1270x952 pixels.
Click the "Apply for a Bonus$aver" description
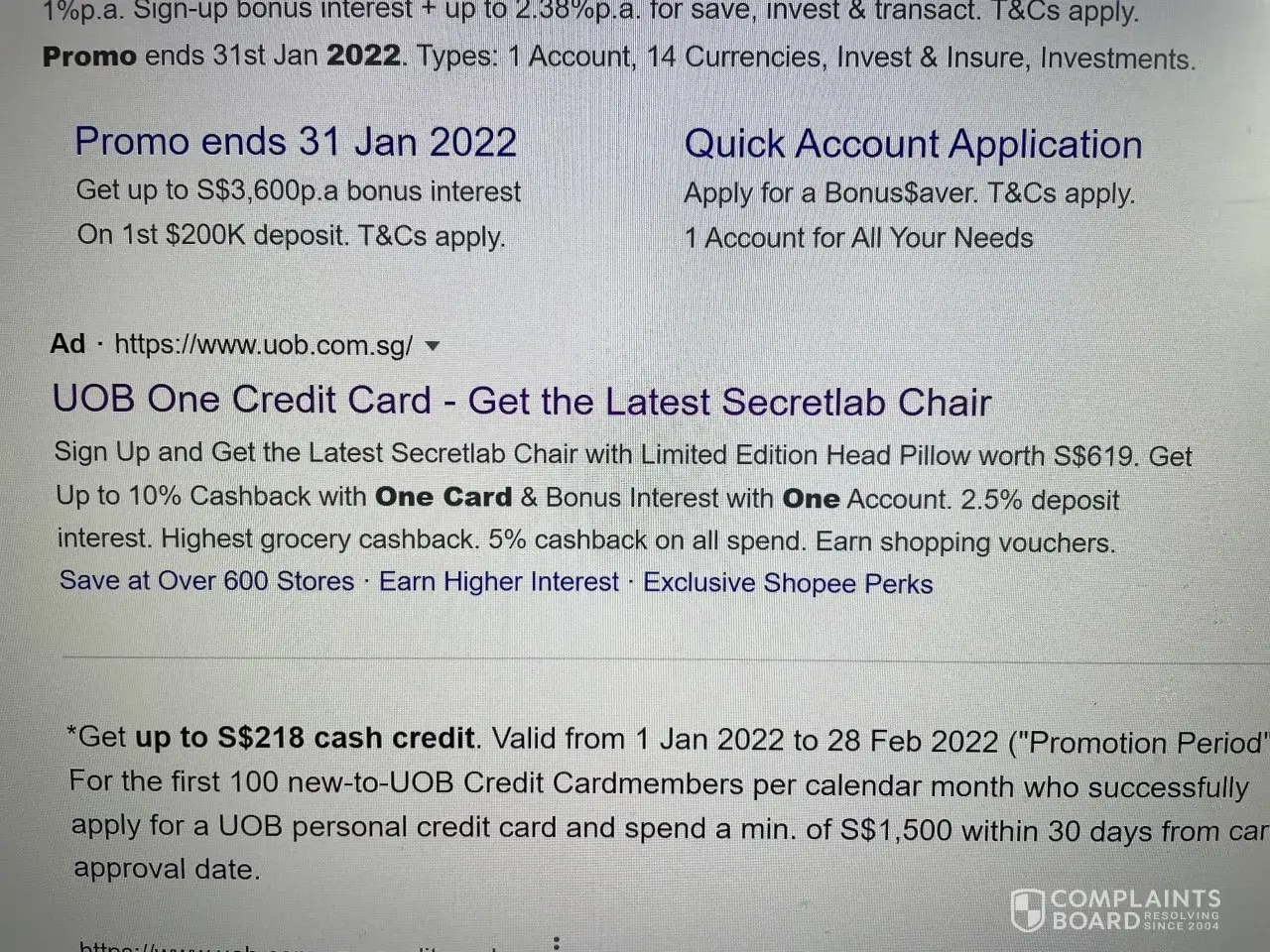point(908,193)
